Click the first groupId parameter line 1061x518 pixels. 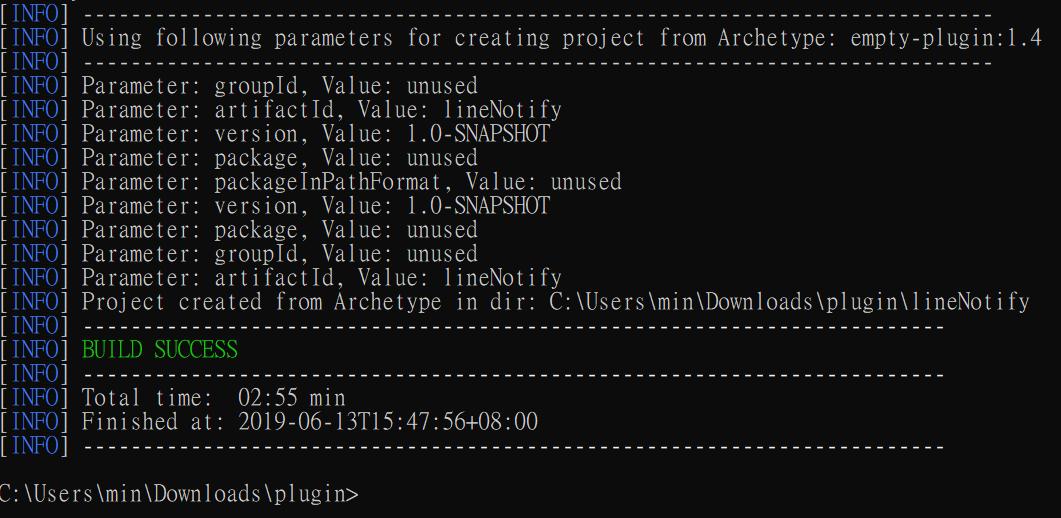pyautogui.click(x=279, y=86)
